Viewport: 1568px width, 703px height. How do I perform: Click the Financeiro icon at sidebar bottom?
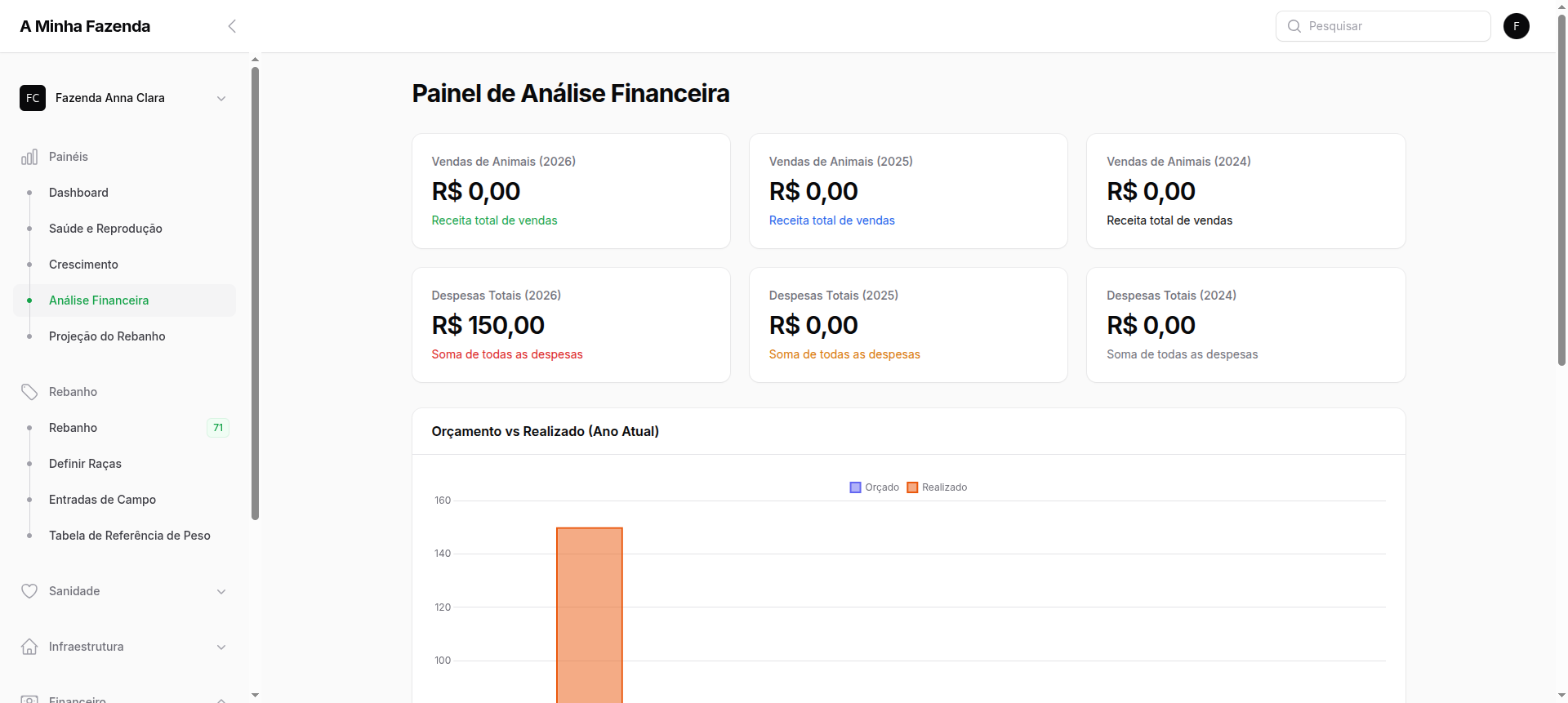tap(29, 698)
